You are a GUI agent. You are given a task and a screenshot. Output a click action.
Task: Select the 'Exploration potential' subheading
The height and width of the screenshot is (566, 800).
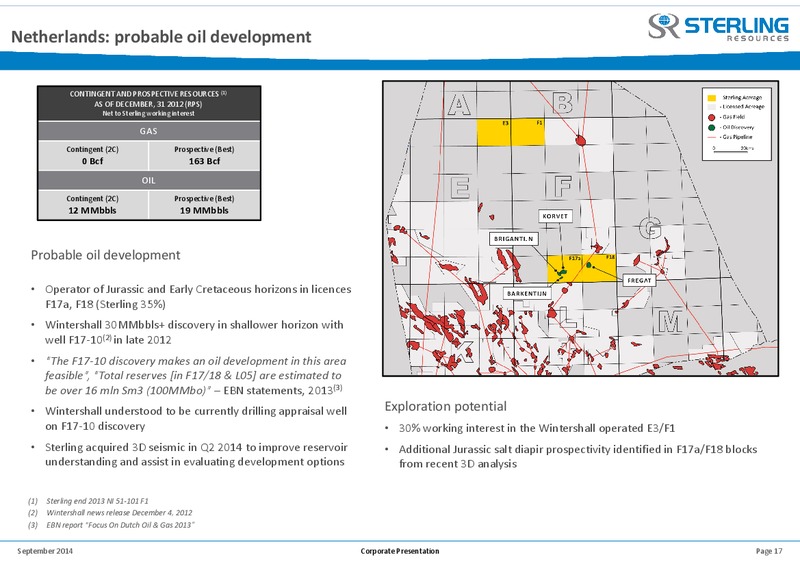(x=445, y=407)
